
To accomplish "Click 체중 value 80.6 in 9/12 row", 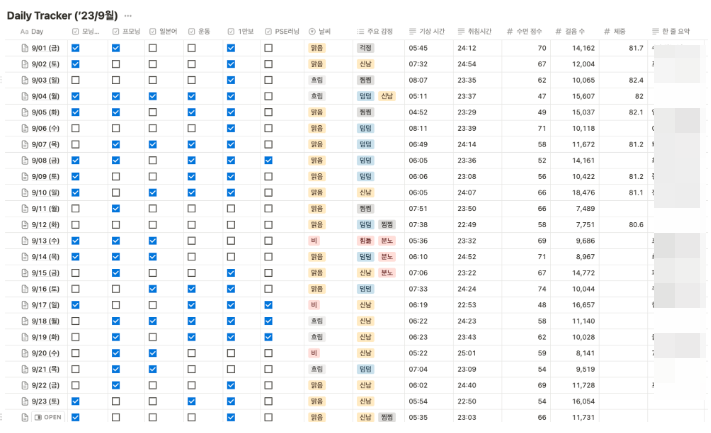I will click(x=636, y=225).
